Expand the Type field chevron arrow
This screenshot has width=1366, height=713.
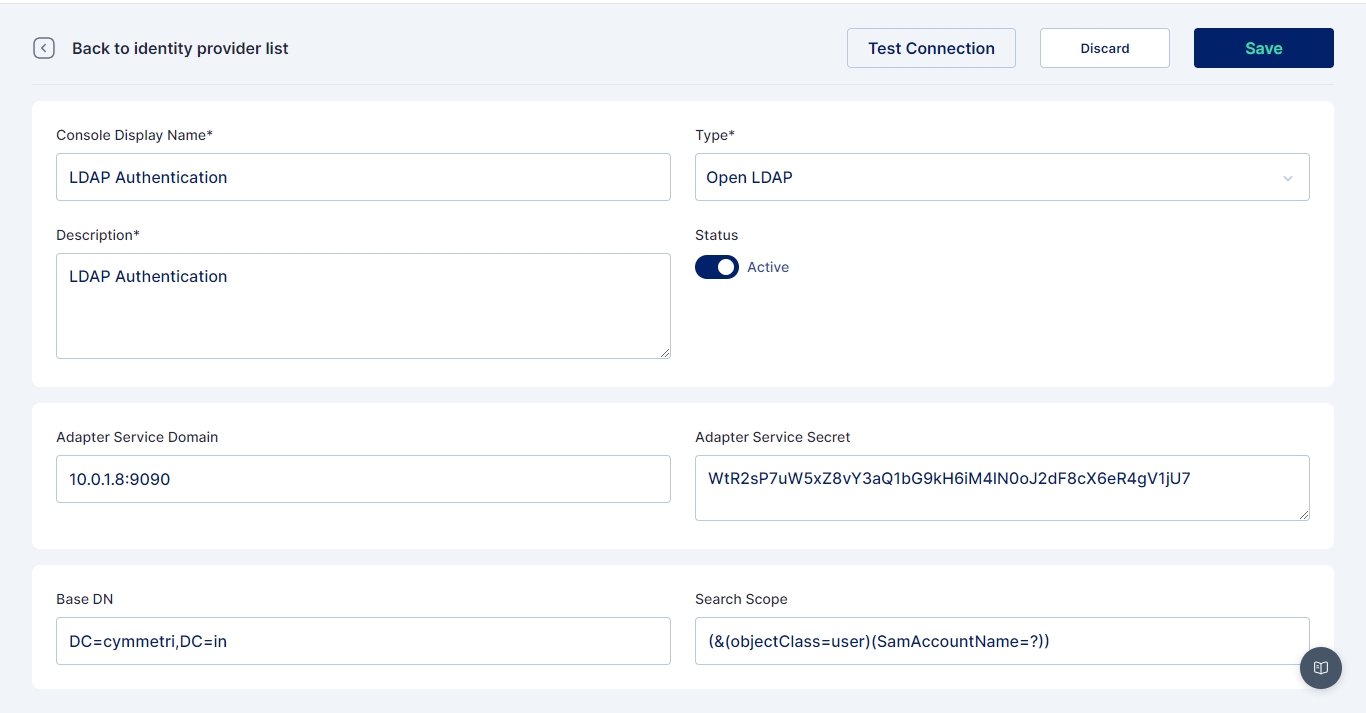[1288, 178]
